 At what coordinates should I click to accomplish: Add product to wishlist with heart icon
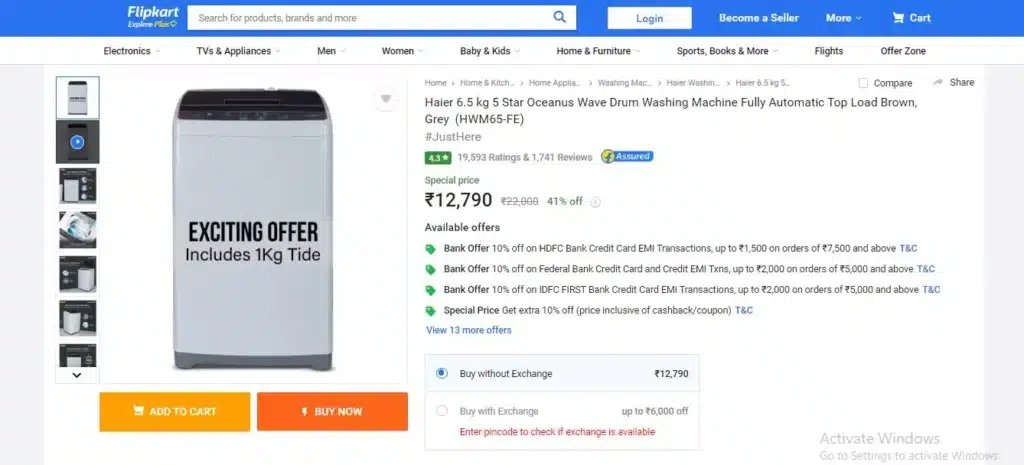(385, 99)
